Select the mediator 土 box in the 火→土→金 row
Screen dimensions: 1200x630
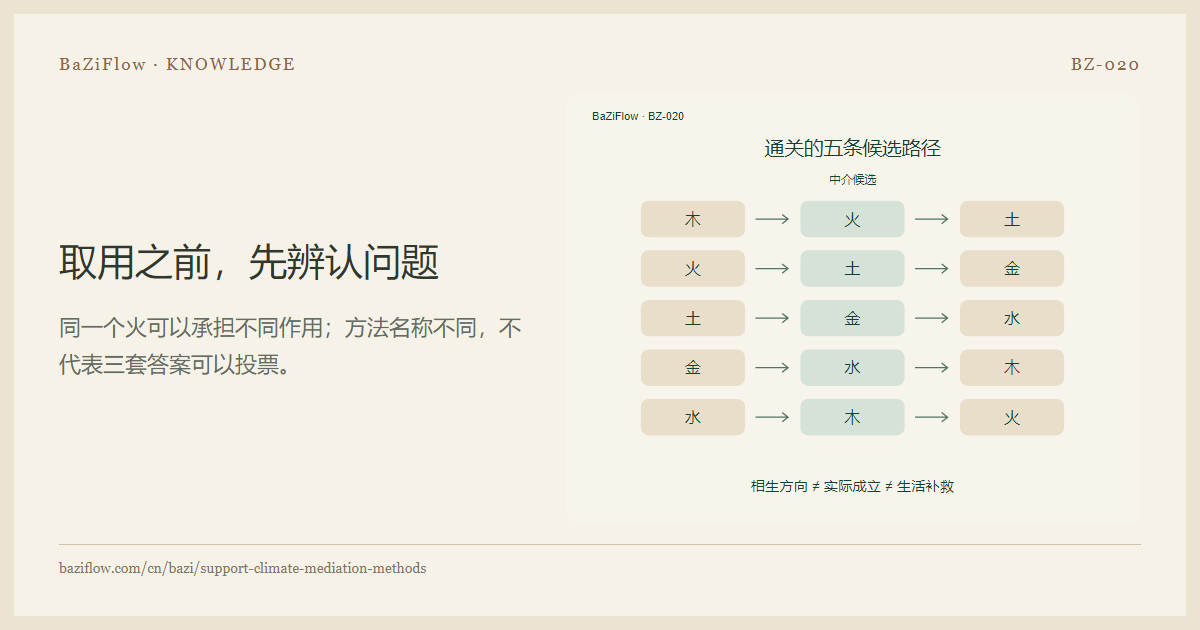point(852,269)
